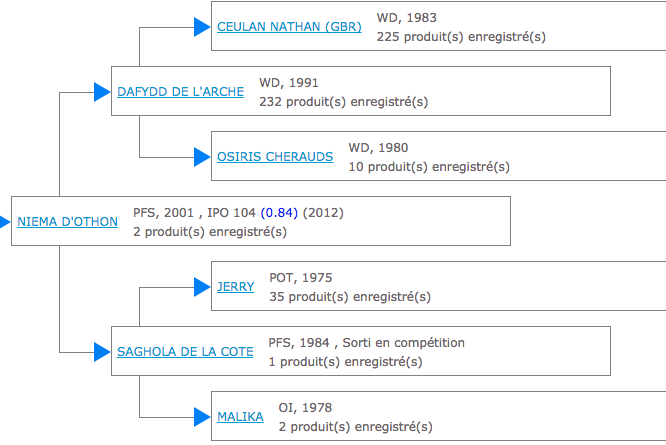The width and height of the screenshot is (666, 445).
Task: Click the WD, 1991 breed info text
Action: coord(289,83)
